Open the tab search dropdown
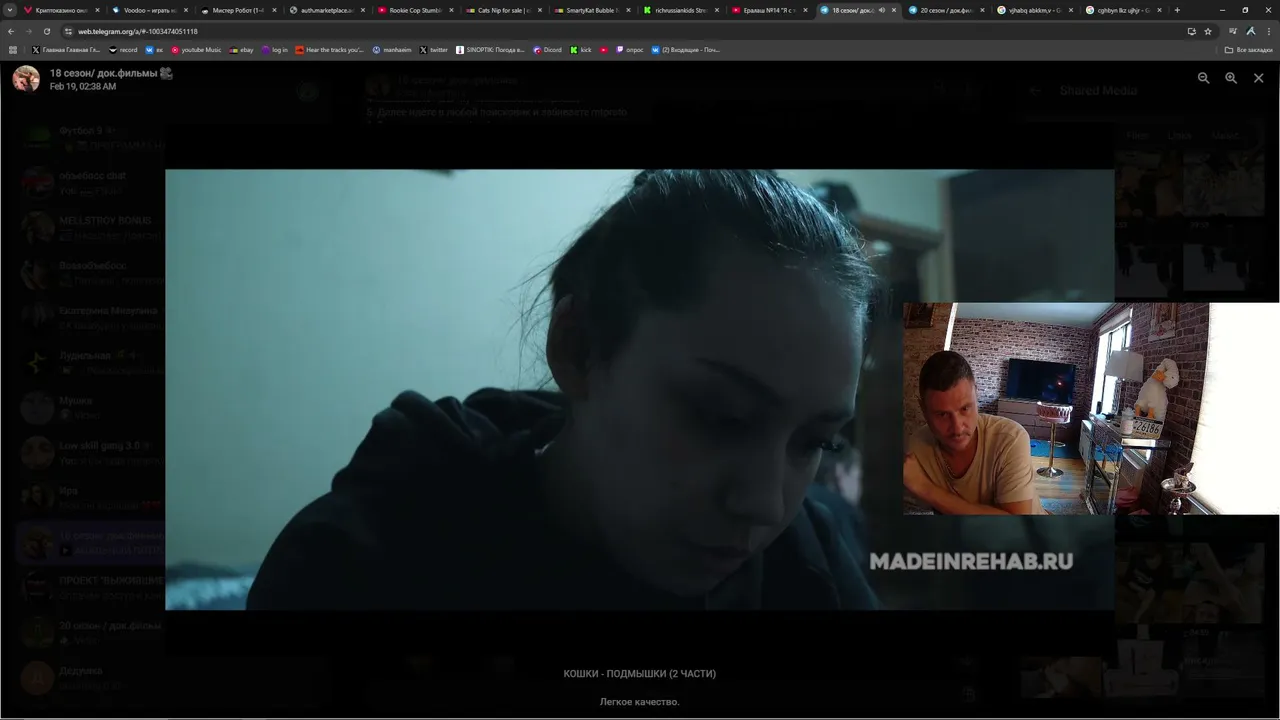 pos(10,10)
